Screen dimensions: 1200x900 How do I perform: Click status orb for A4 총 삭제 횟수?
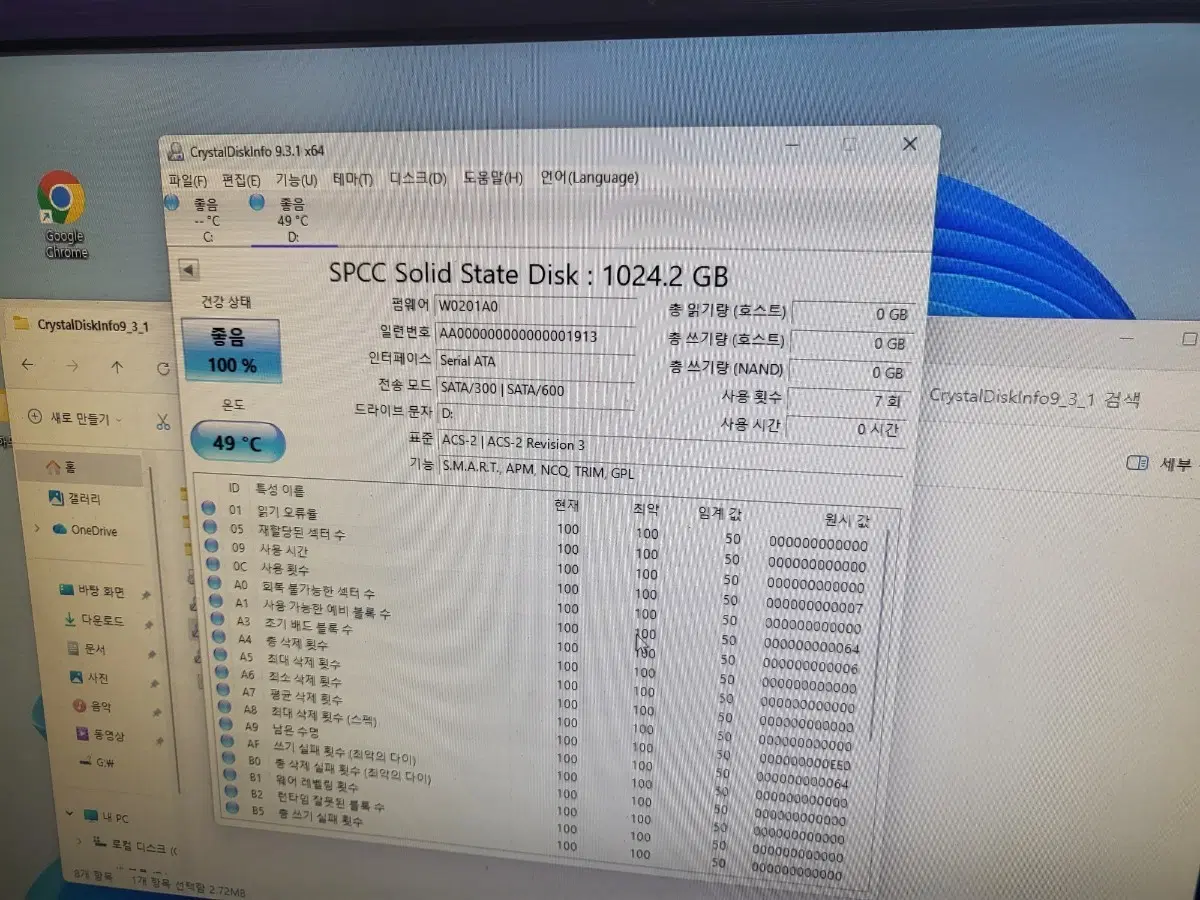pyautogui.click(x=217, y=637)
